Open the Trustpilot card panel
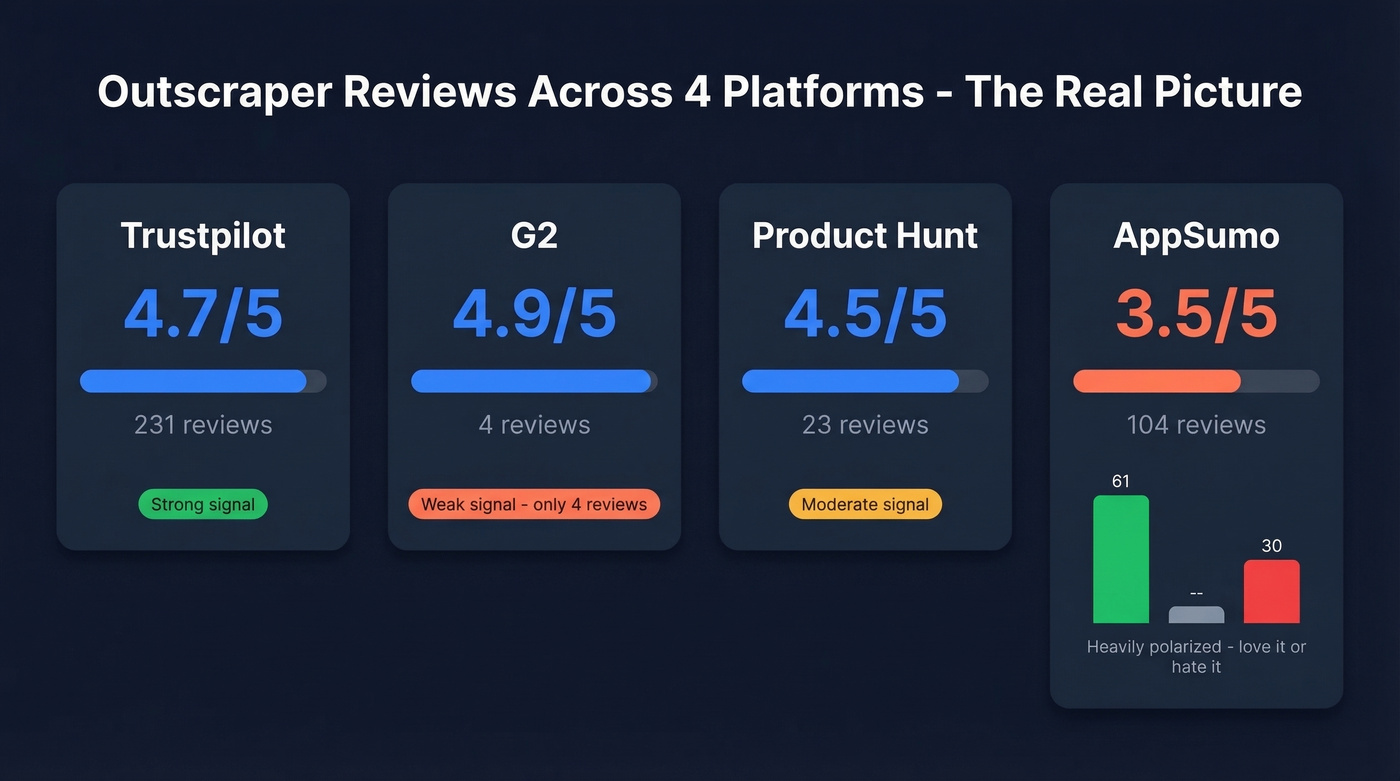Viewport: 1400px width, 781px height. coord(202,365)
